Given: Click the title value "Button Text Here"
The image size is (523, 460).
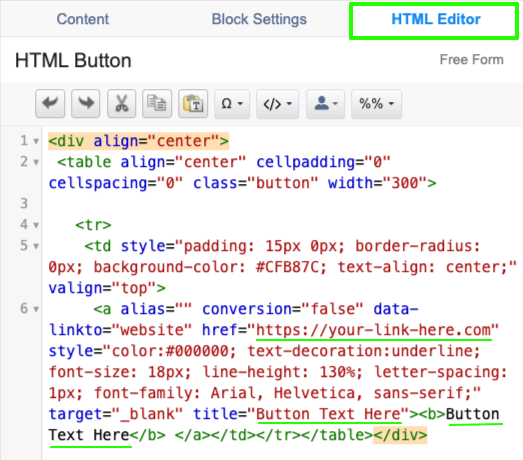Looking at the screenshot, I should pos(328,414).
